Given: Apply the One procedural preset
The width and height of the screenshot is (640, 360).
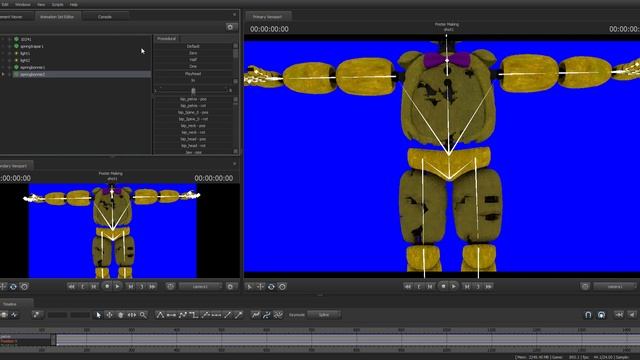Looking at the screenshot, I should pyautogui.click(x=193, y=66).
